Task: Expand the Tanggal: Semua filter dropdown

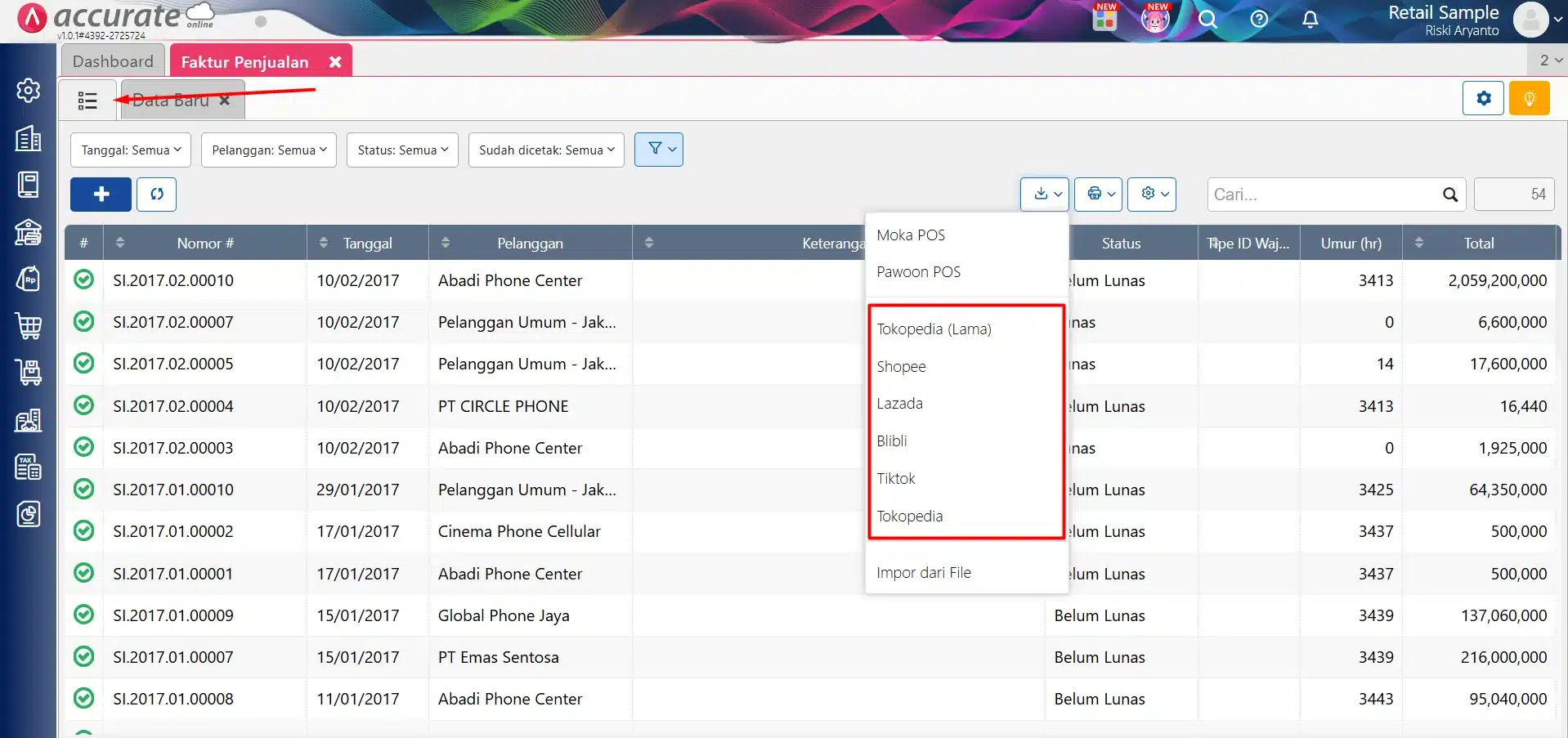Action: 131,150
